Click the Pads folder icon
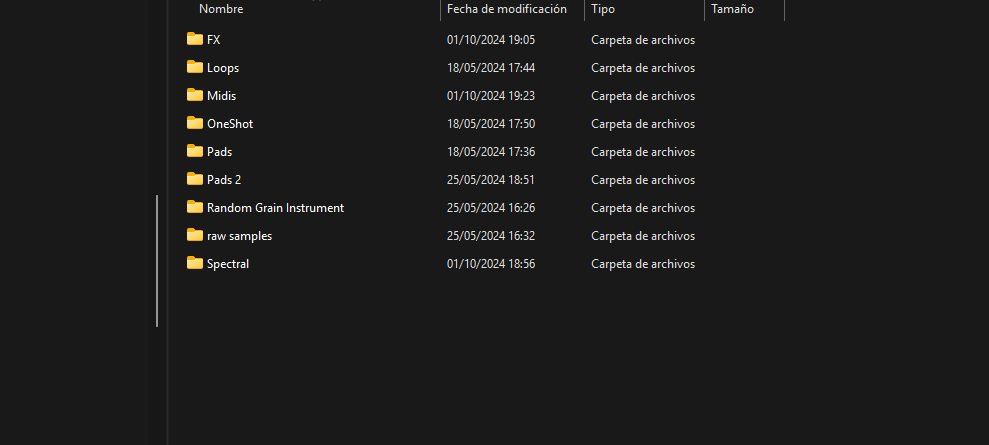This screenshot has height=445, width=989. pos(195,151)
